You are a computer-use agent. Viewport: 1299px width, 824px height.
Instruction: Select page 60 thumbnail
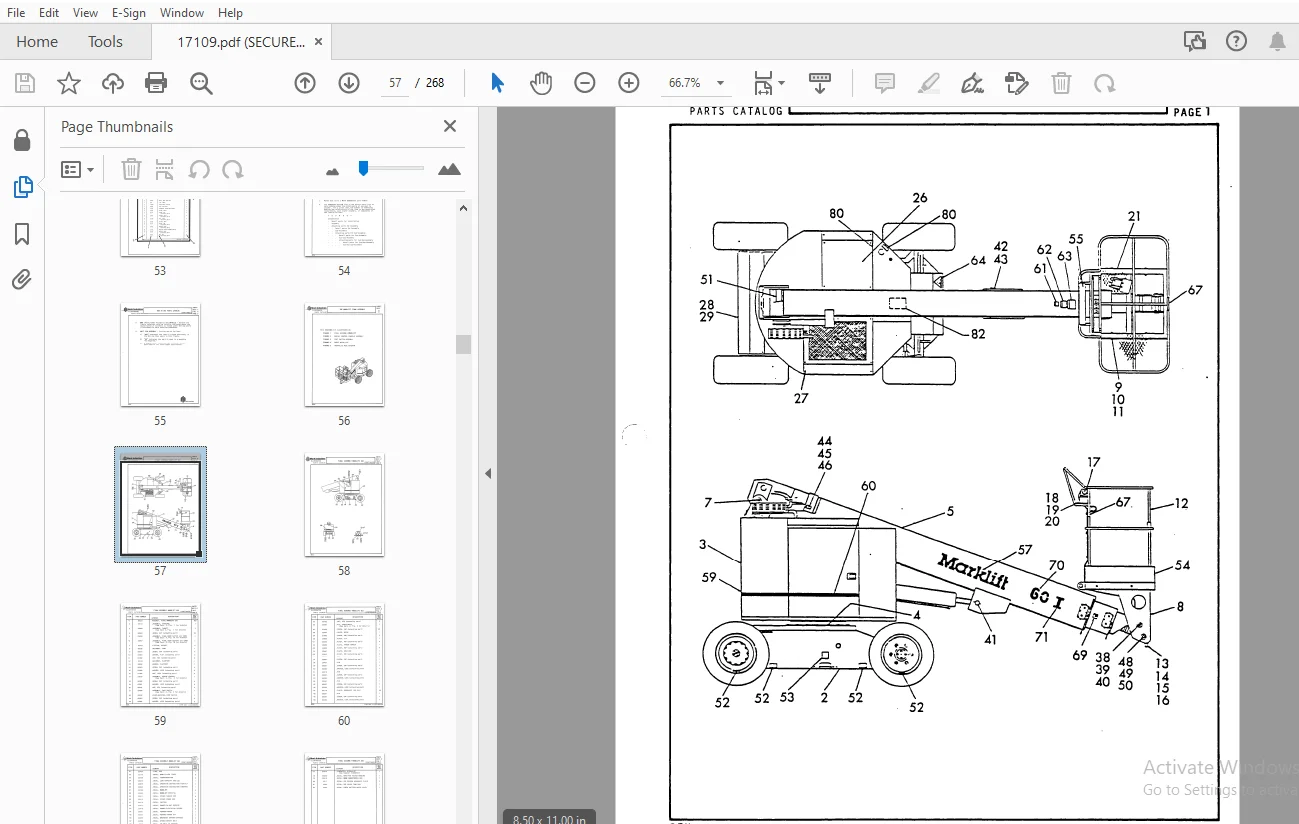click(x=344, y=656)
